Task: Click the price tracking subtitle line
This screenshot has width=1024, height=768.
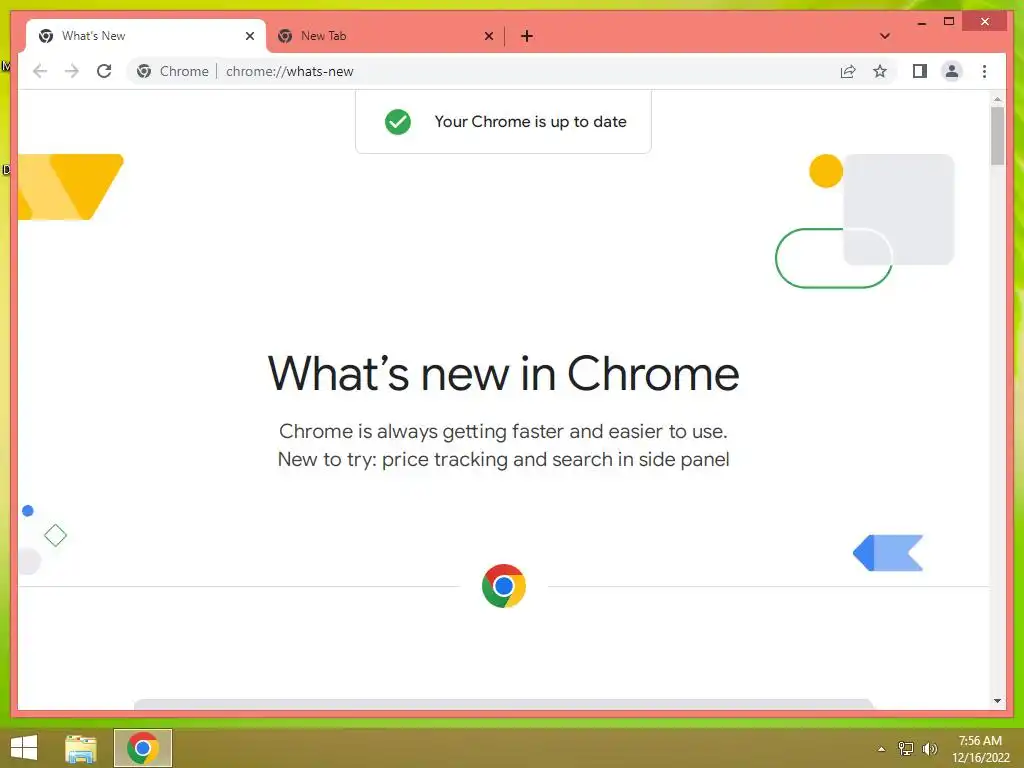Action: tap(504, 460)
